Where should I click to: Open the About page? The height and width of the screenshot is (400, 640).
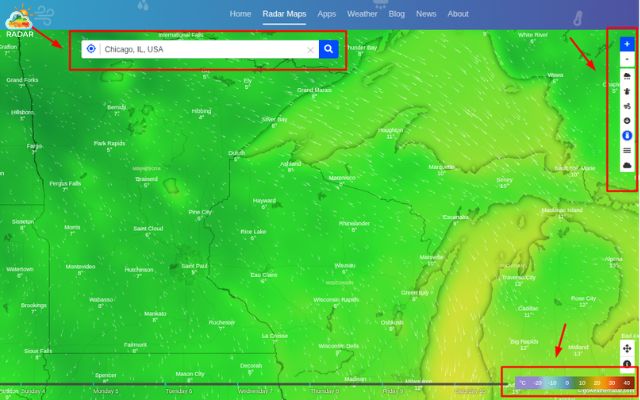click(458, 14)
